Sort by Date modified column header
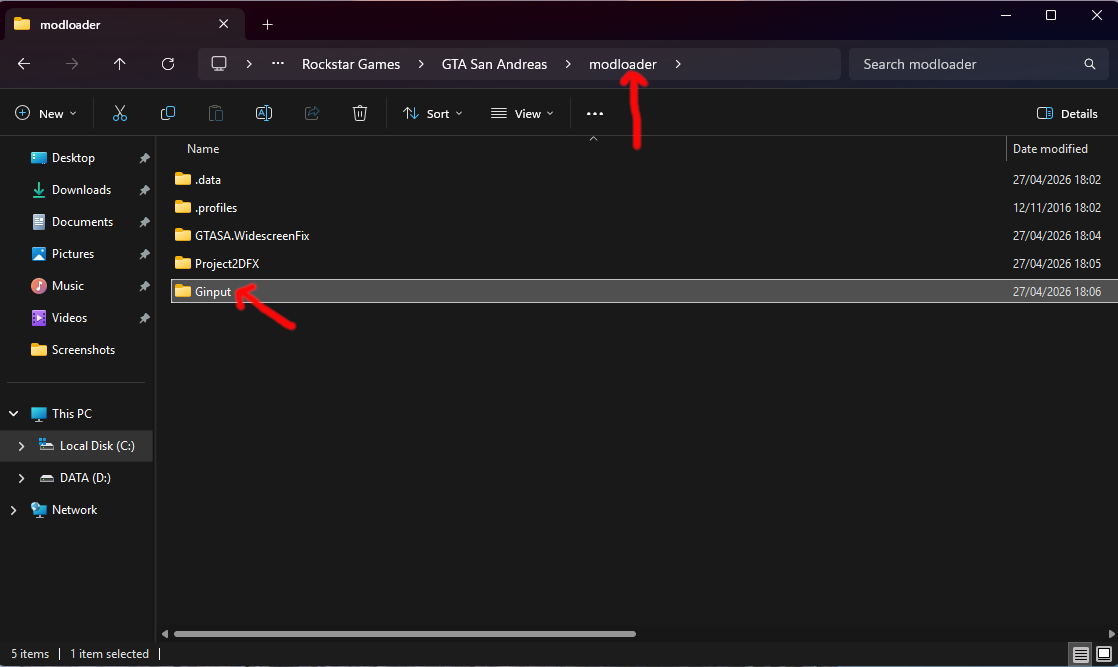This screenshot has height=667, width=1118. 1050,148
